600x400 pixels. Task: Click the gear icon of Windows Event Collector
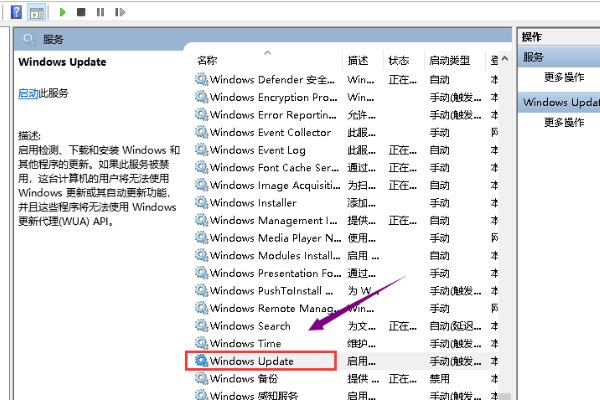click(201, 132)
